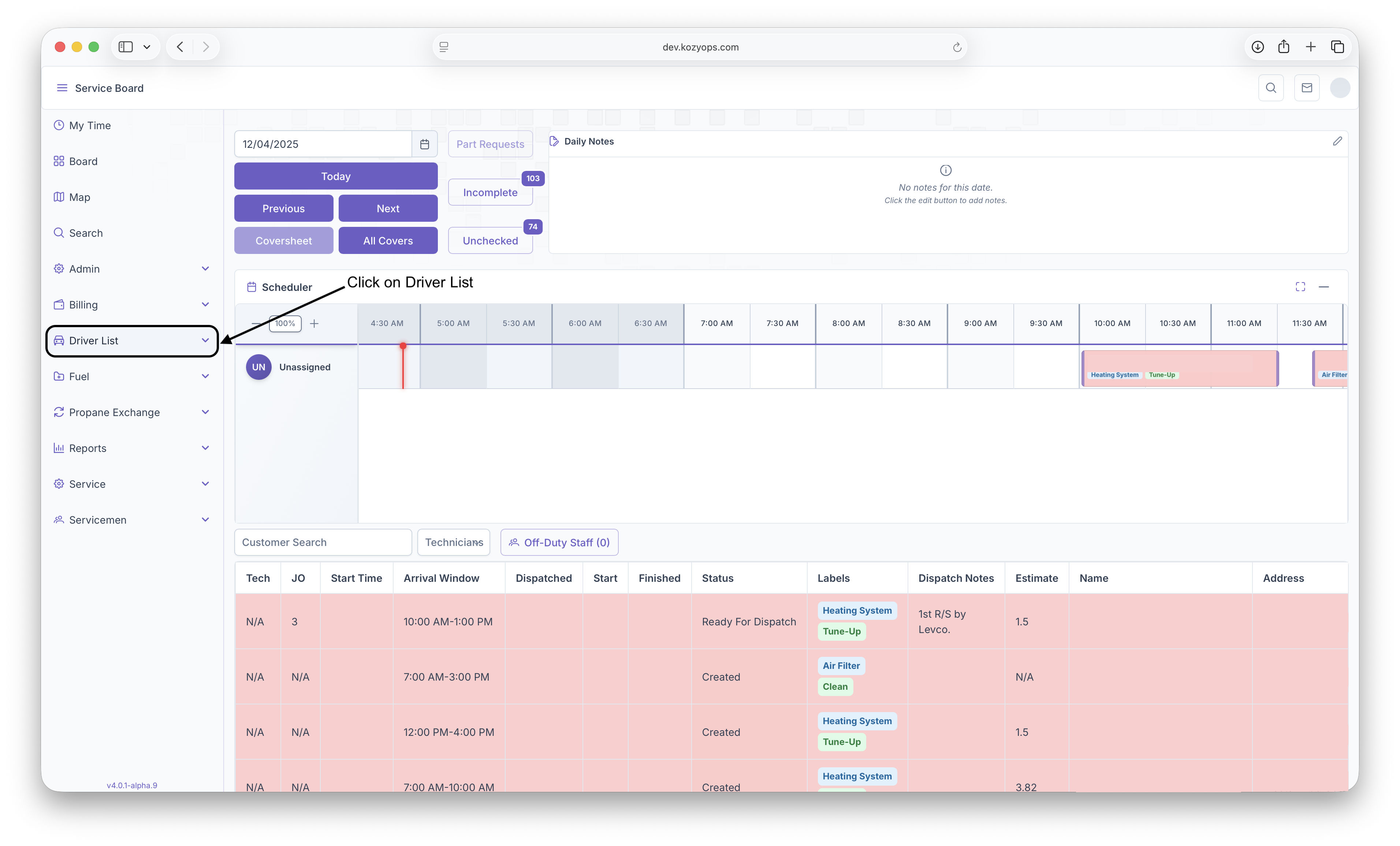Open the Technicians dropdown
The image size is (1400, 846).
453,543
